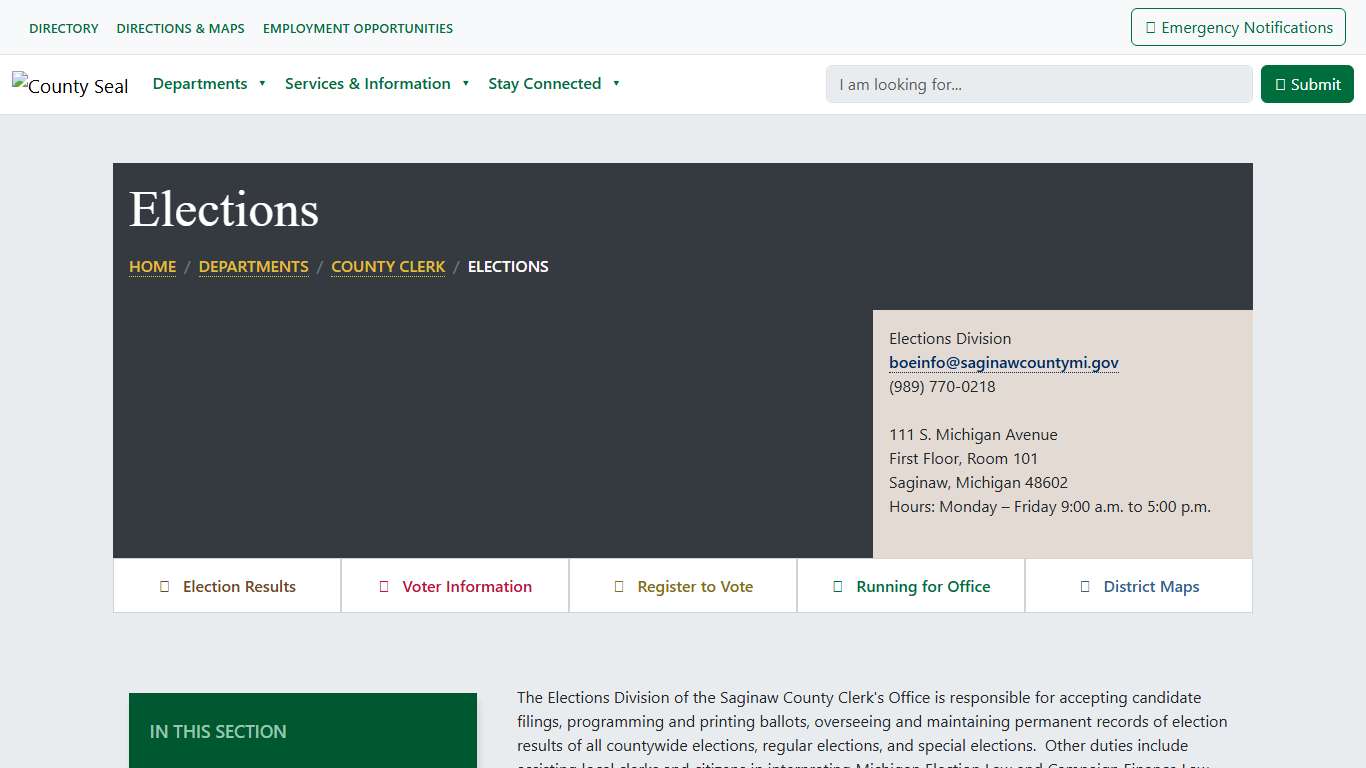Image resolution: width=1366 pixels, height=768 pixels.
Task: Click the Employment Opportunities link
Action: (x=357, y=28)
